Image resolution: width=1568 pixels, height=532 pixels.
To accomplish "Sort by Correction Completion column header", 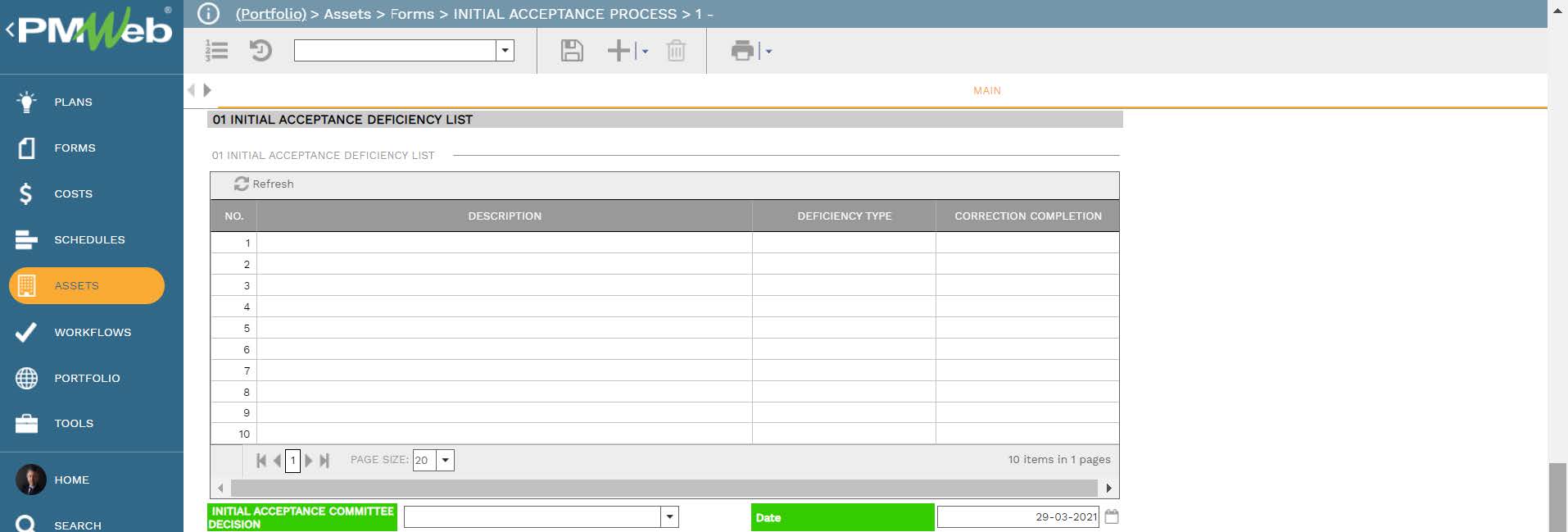I will [x=1028, y=216].
